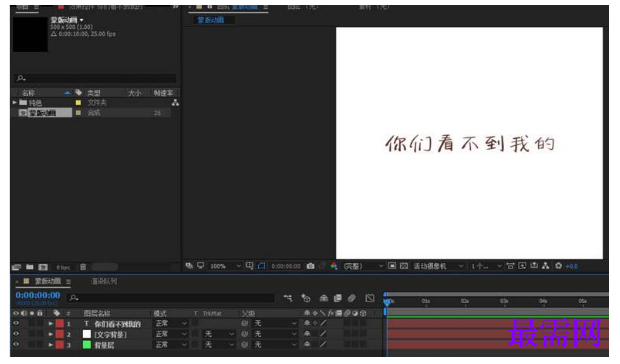Hide the 文字背景 layer with eye icon
The height and width of the screenshot is (364, 620).
pos(16,334)
